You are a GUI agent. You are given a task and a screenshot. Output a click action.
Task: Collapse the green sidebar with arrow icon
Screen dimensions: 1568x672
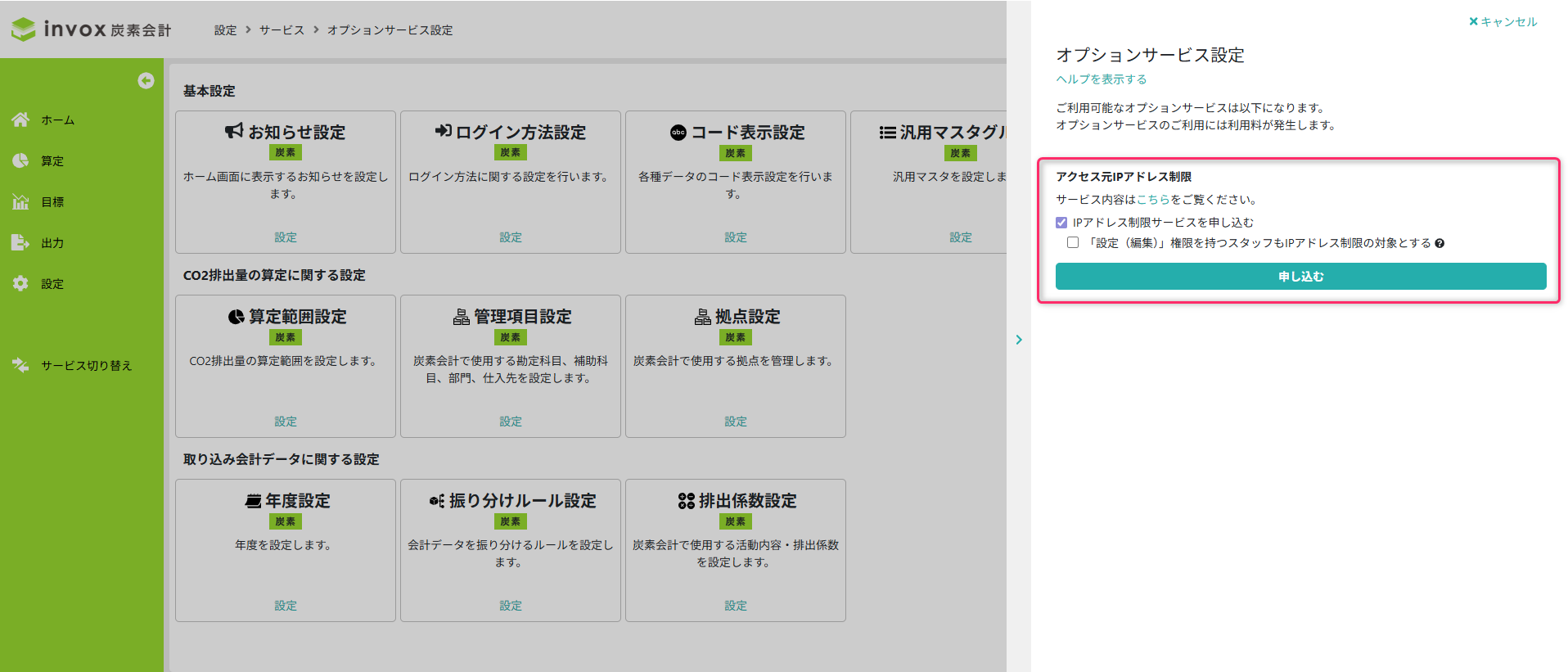(x=146, y=80)
